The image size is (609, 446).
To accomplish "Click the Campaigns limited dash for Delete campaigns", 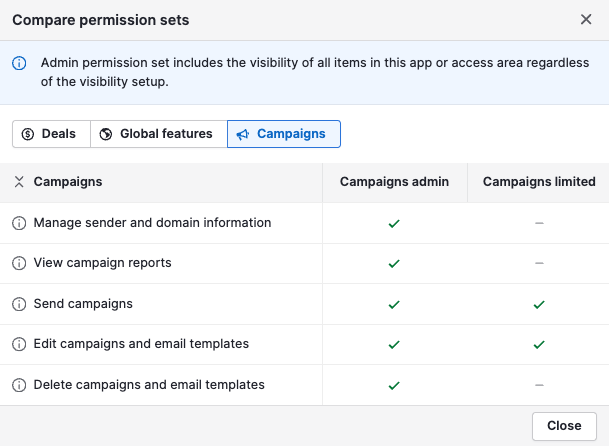I will (539, 385).
